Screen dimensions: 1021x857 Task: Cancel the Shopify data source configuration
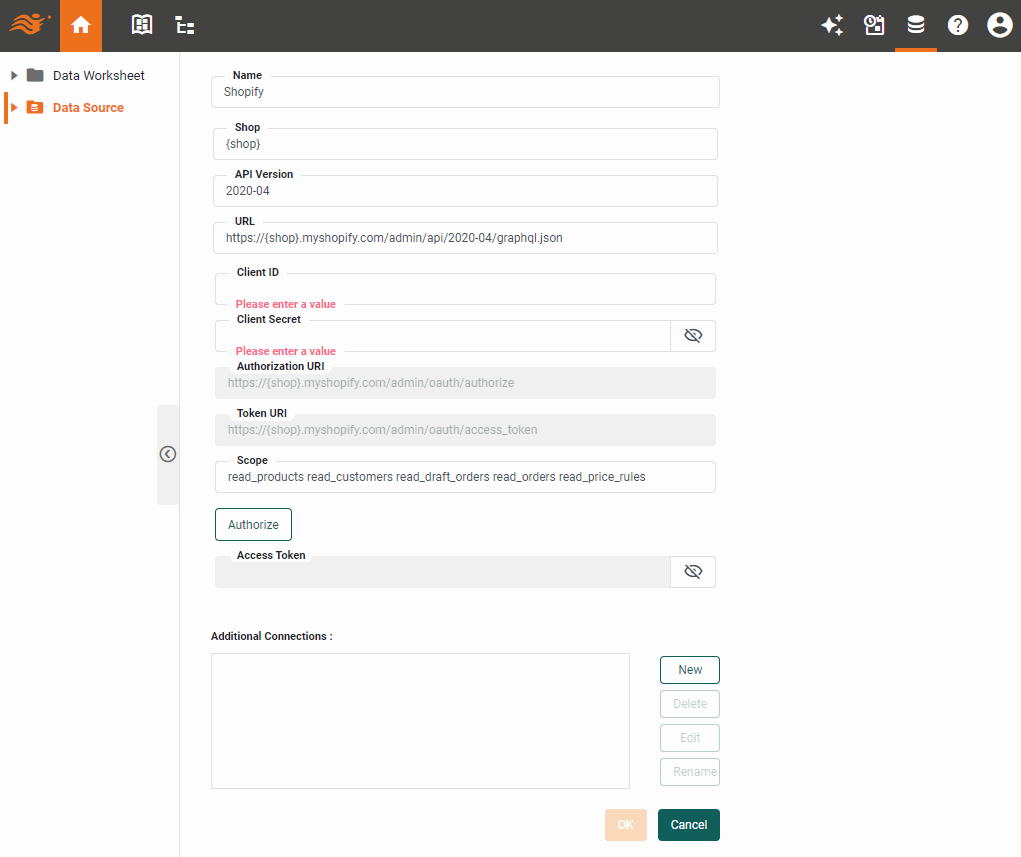(x=688, y=824)
